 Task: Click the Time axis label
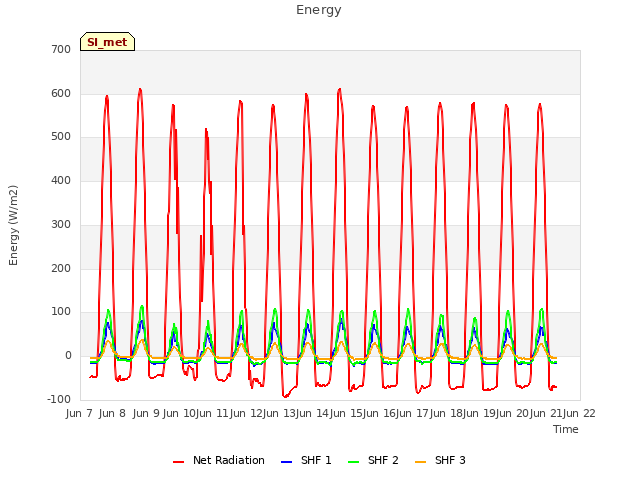point(566,429)
